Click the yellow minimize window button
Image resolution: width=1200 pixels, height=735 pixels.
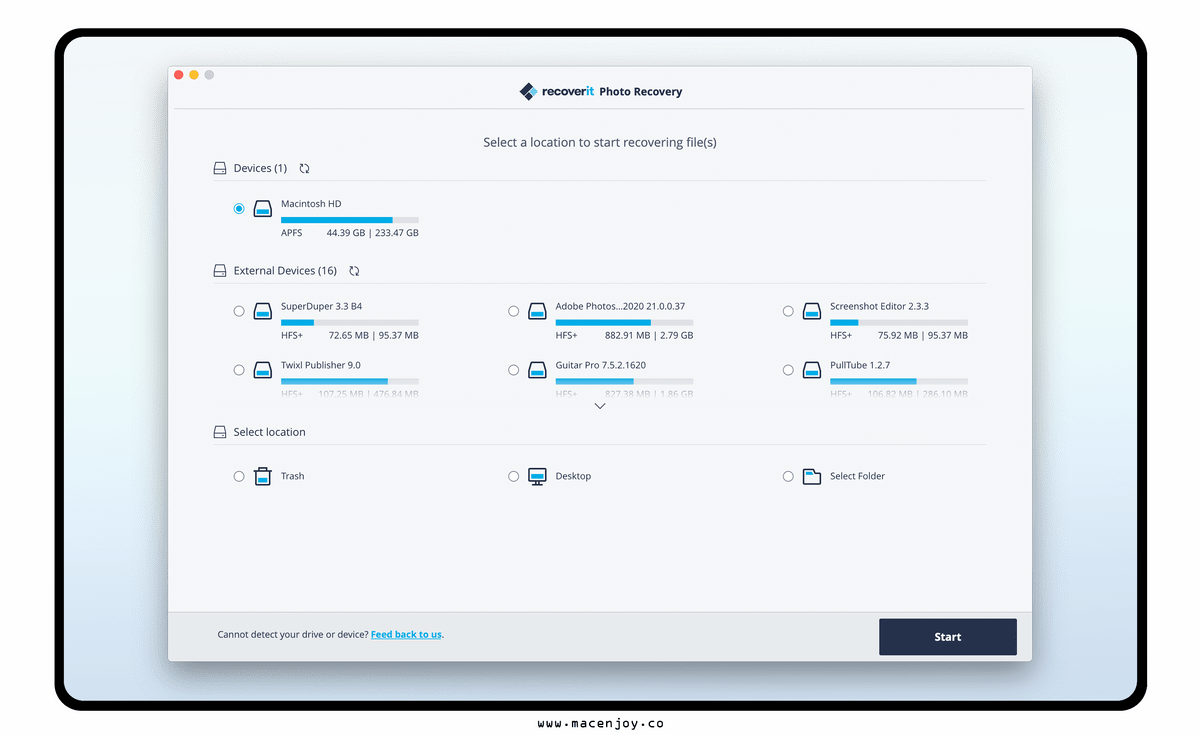[194, 75]
